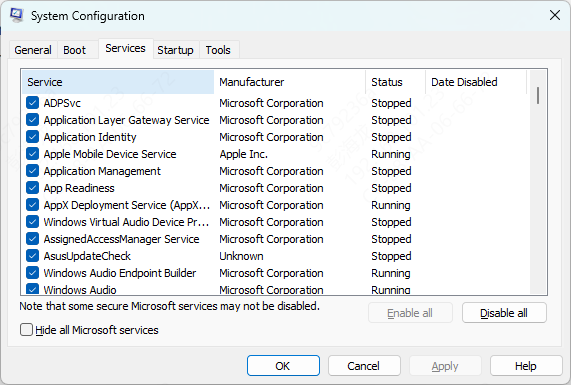Confirm with the OK button

283,366
